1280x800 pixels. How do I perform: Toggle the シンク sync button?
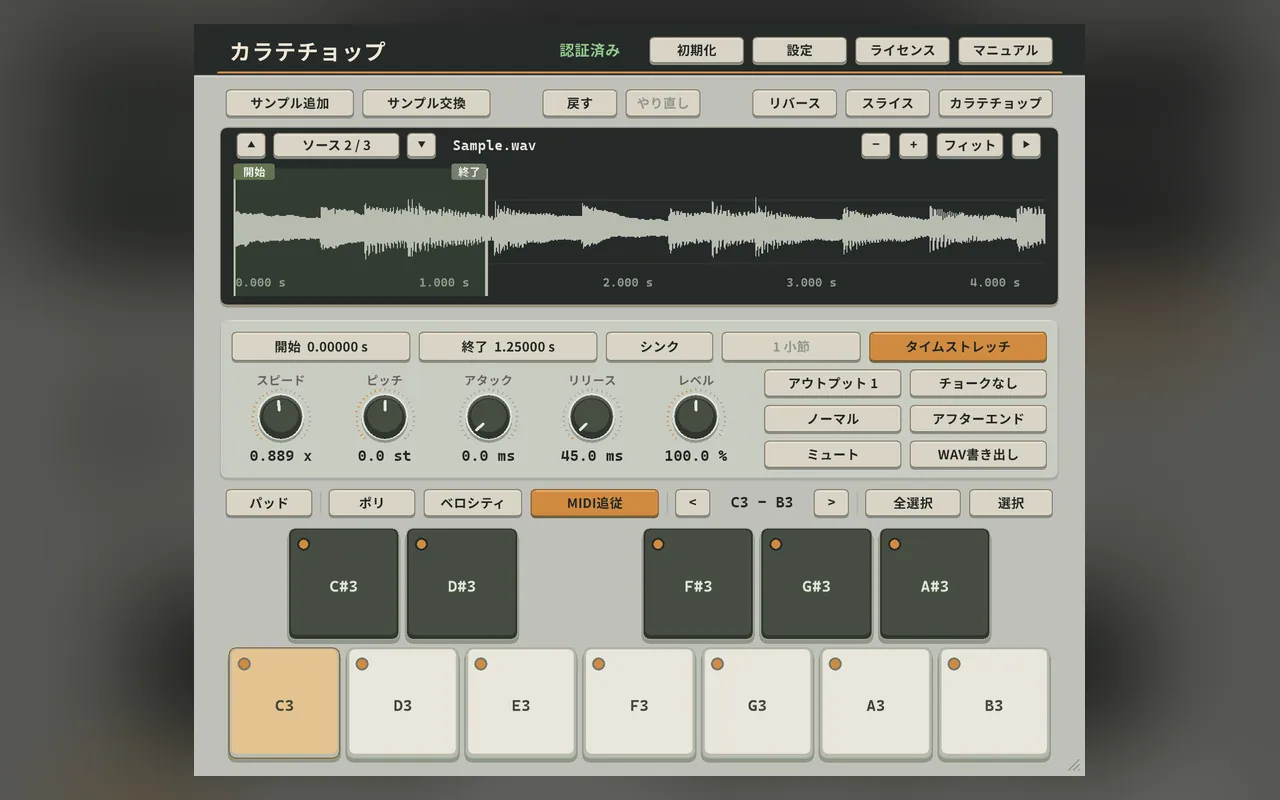(659, 347)
